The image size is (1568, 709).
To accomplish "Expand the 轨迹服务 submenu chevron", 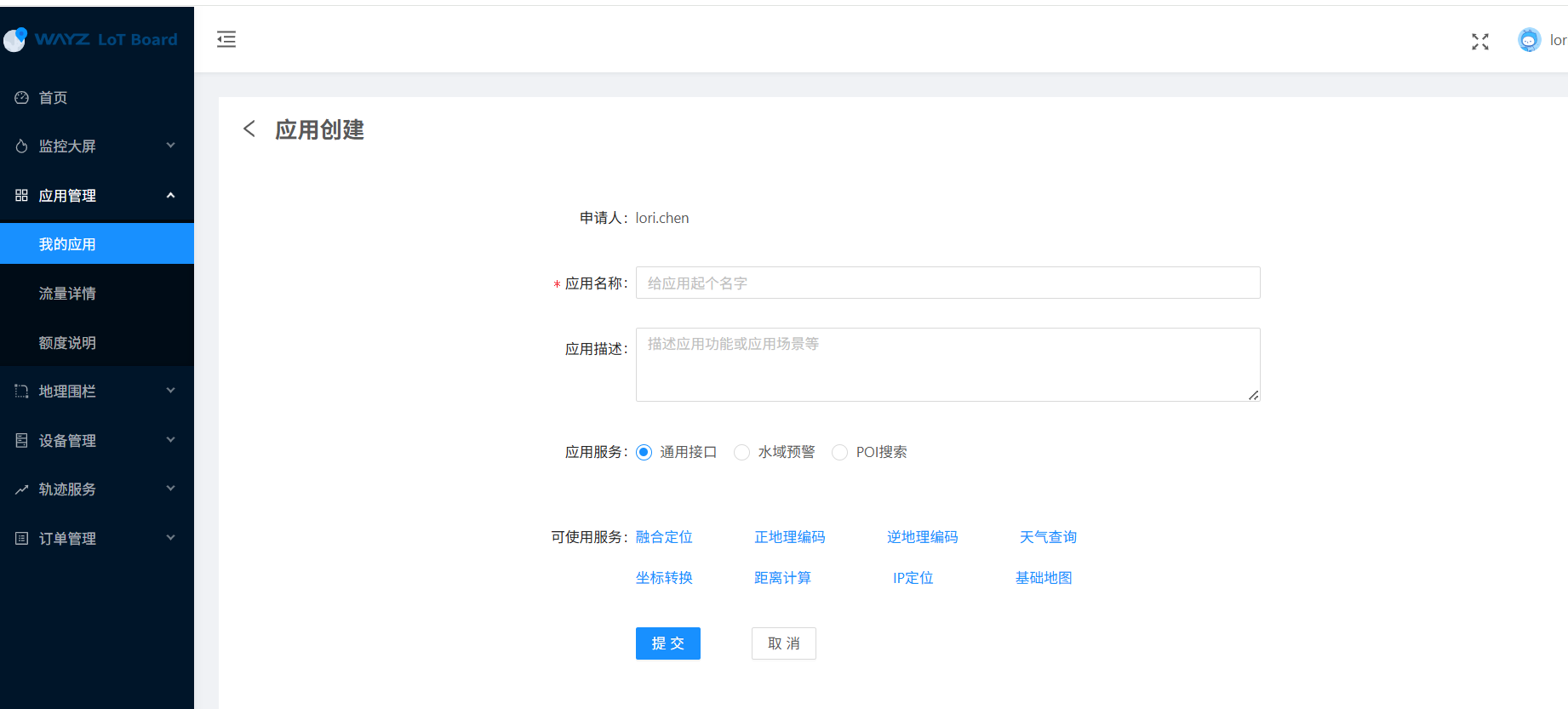I will (170, 489).
